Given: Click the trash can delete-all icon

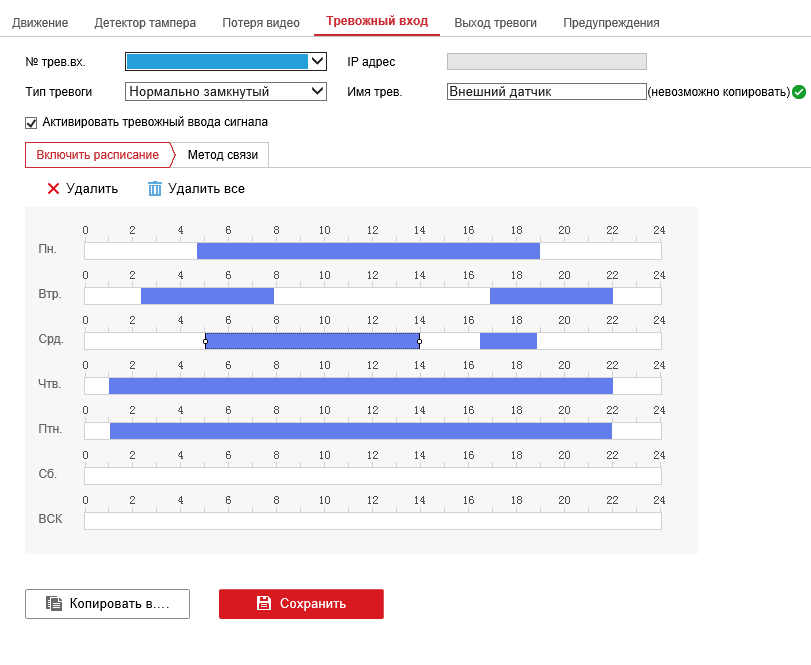Looking at the screenshot, I should pyautogui.click(x=155, y=189).
